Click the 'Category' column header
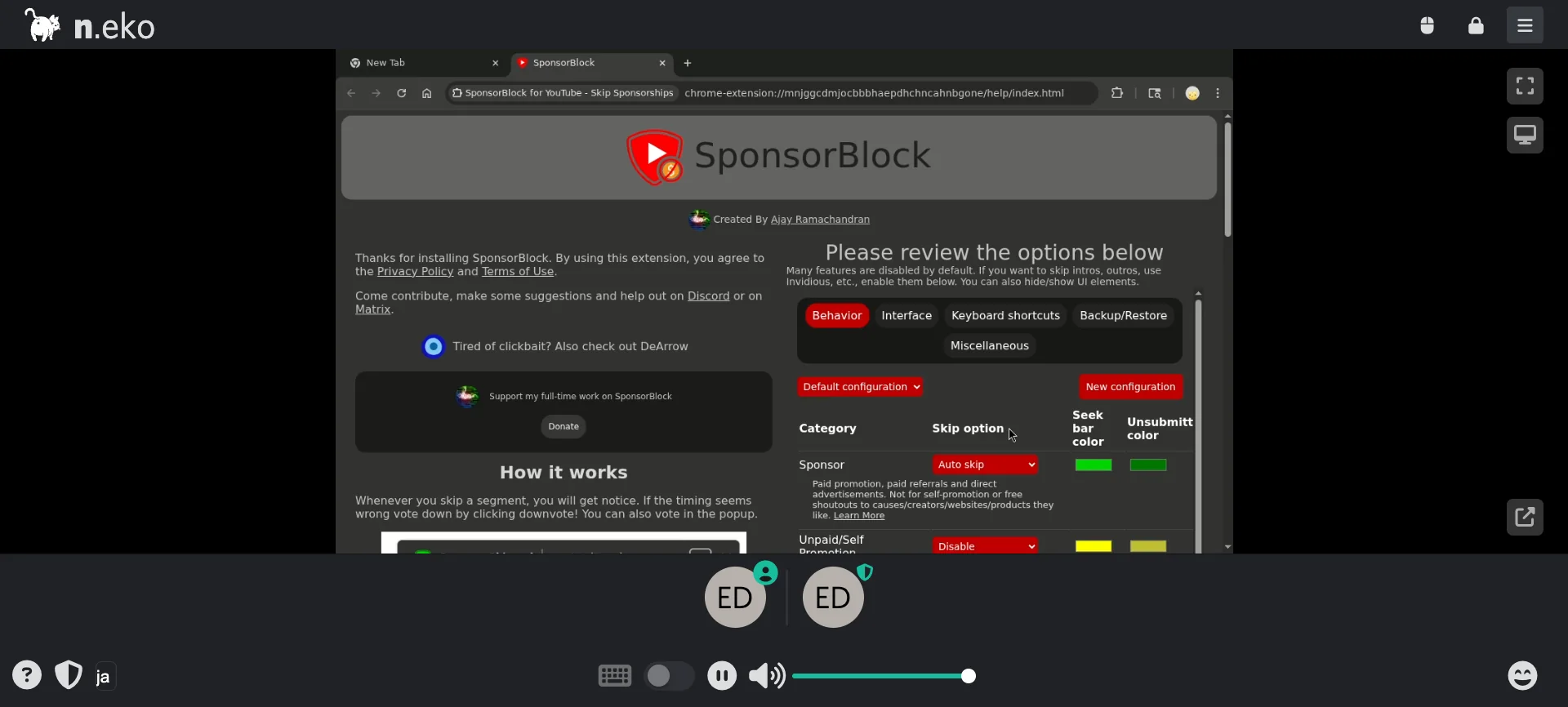The width and height of the screenshot is (1568, 707). [827, 429]
